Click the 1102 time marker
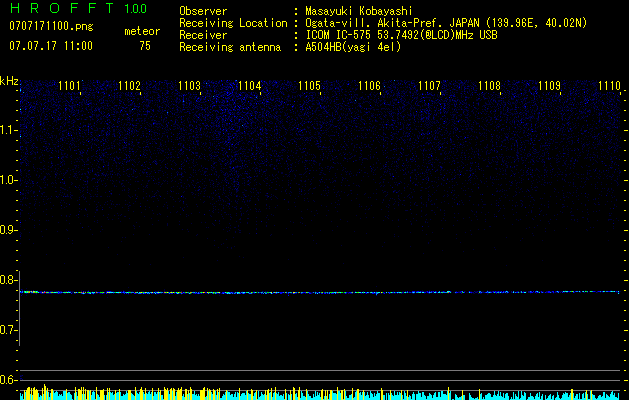Screen dimensions: 629x400 (x=129, y=86)
